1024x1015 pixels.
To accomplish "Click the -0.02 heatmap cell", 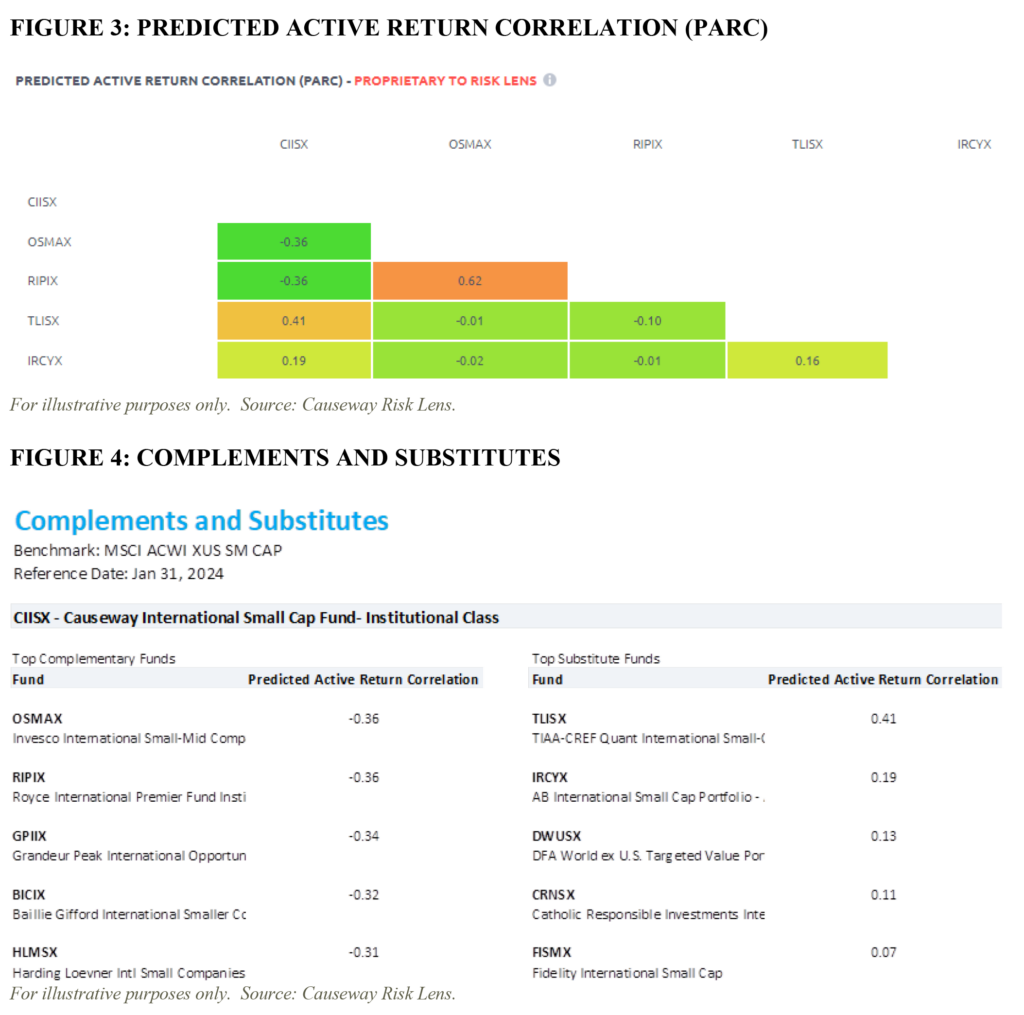I will pyautogui.click(x=470, y=361).
